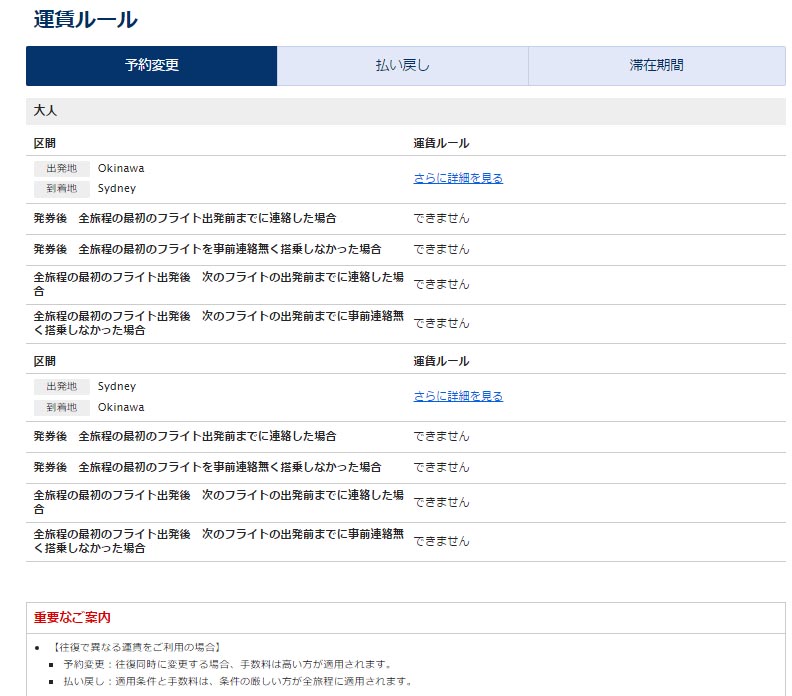Viewport: 792px width, 696px height.
Task: Open さらに詳細を見る for Okinawa to Sydney
Action: [x=458, y=178]
